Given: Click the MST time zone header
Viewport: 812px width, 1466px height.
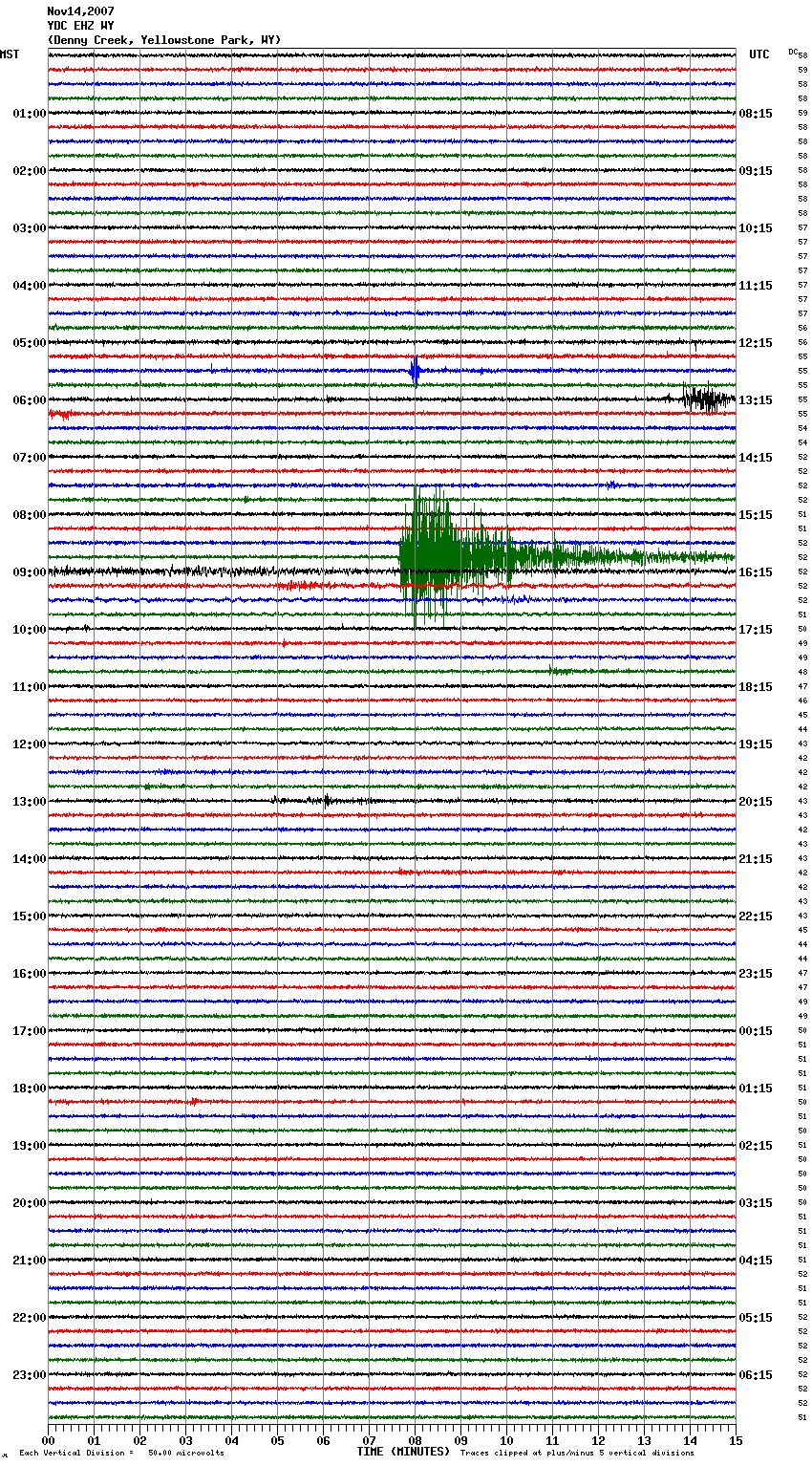Looking at the screenshot, I should point(10,54).
